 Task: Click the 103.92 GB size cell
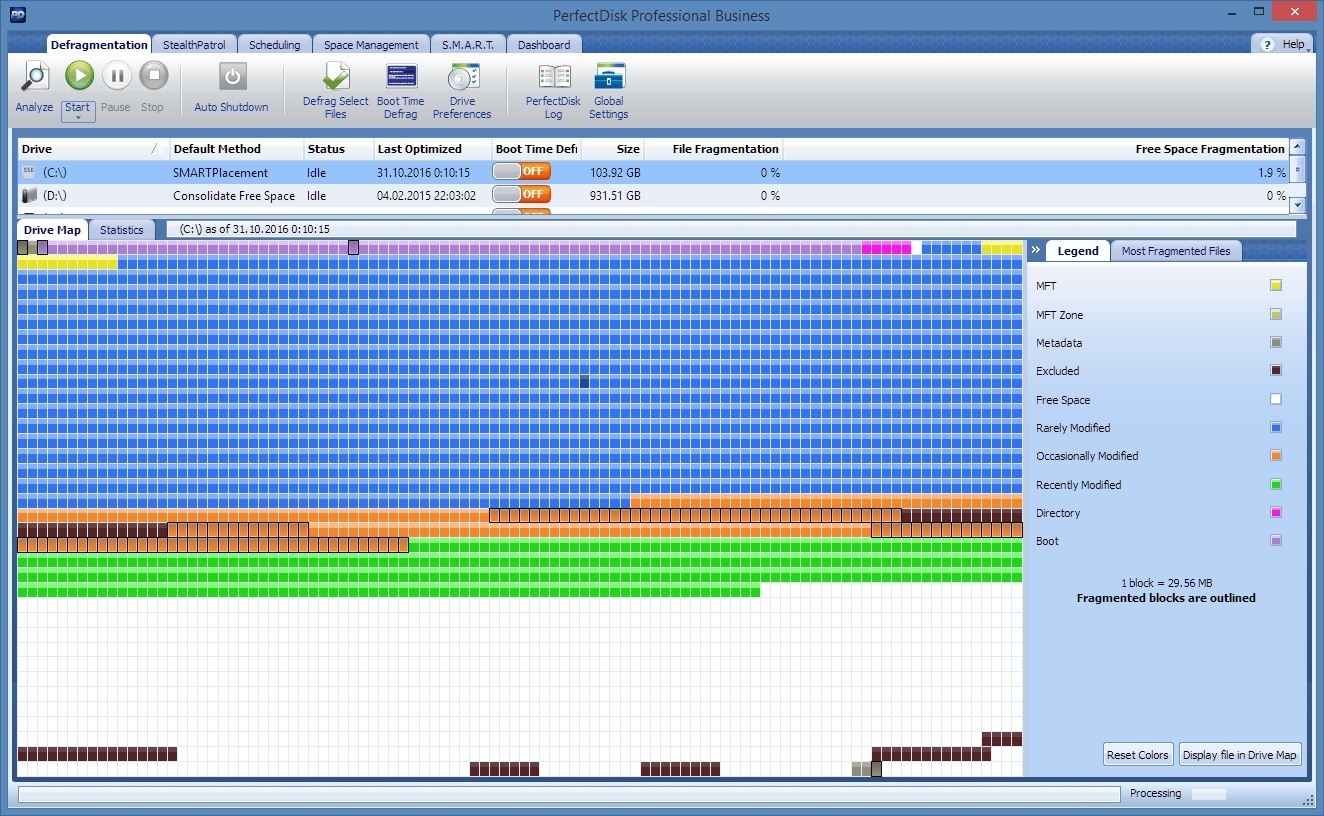[615, 173]
